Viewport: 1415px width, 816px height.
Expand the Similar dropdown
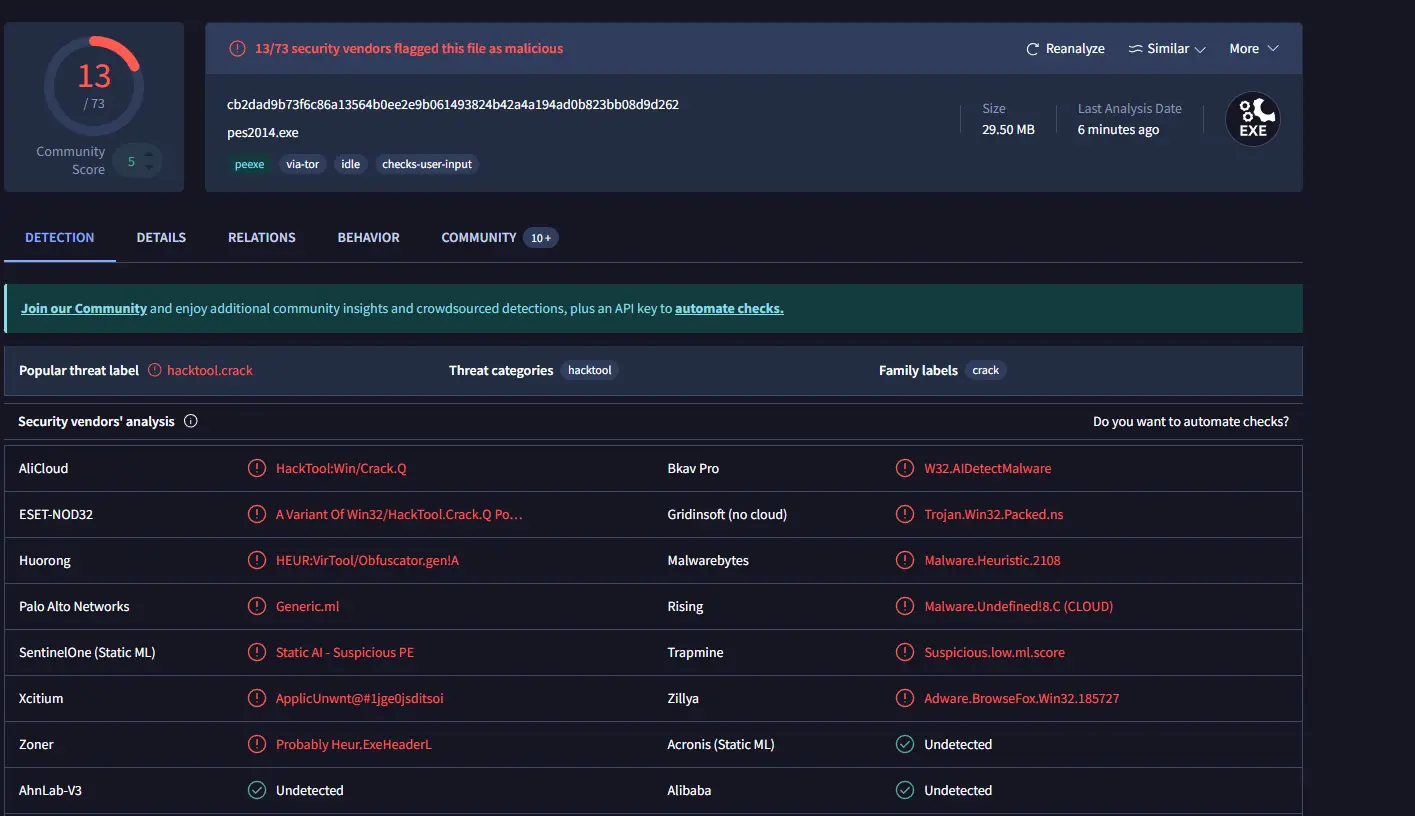point(1167,49)
